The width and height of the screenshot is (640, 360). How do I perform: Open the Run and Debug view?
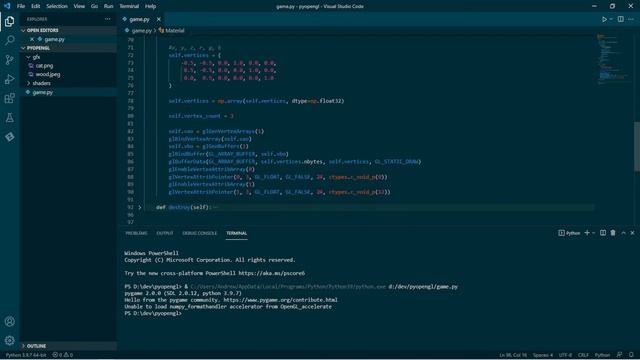coord(9,79)
